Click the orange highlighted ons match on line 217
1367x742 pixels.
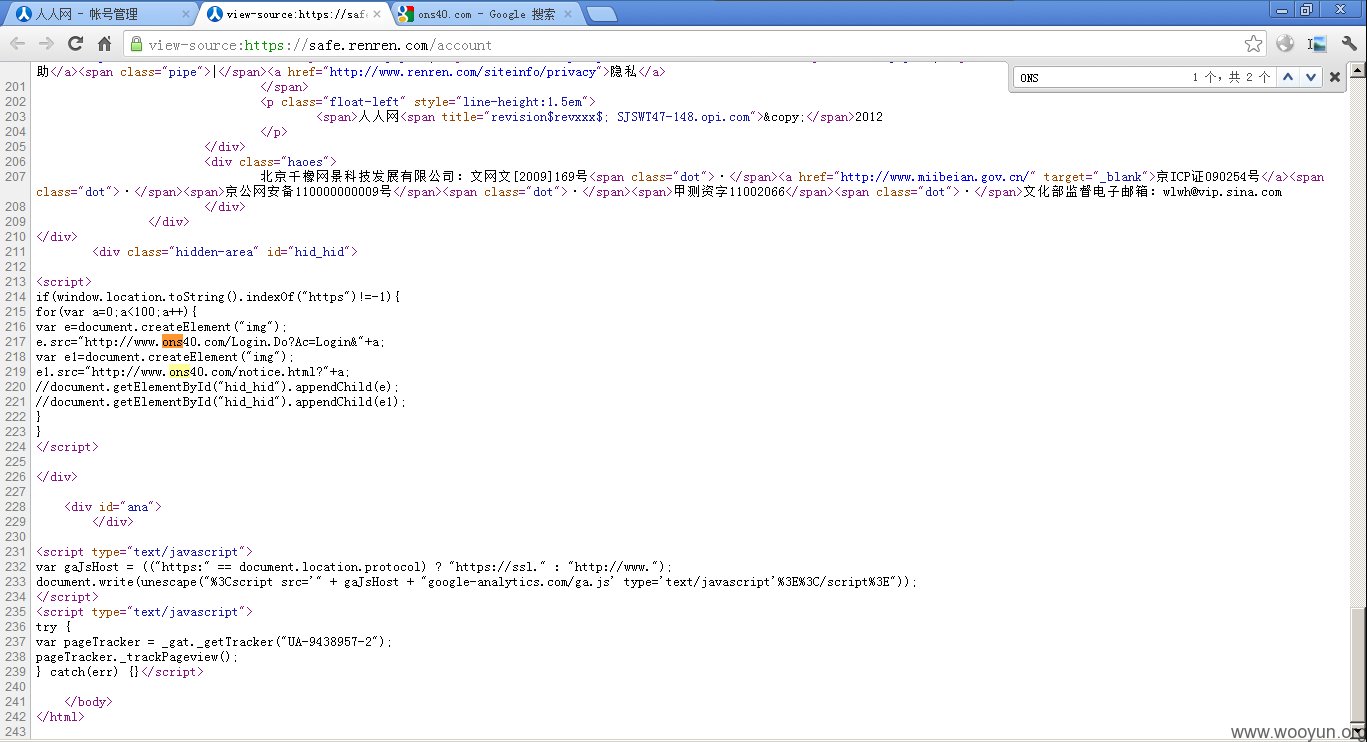pos(172,342)
